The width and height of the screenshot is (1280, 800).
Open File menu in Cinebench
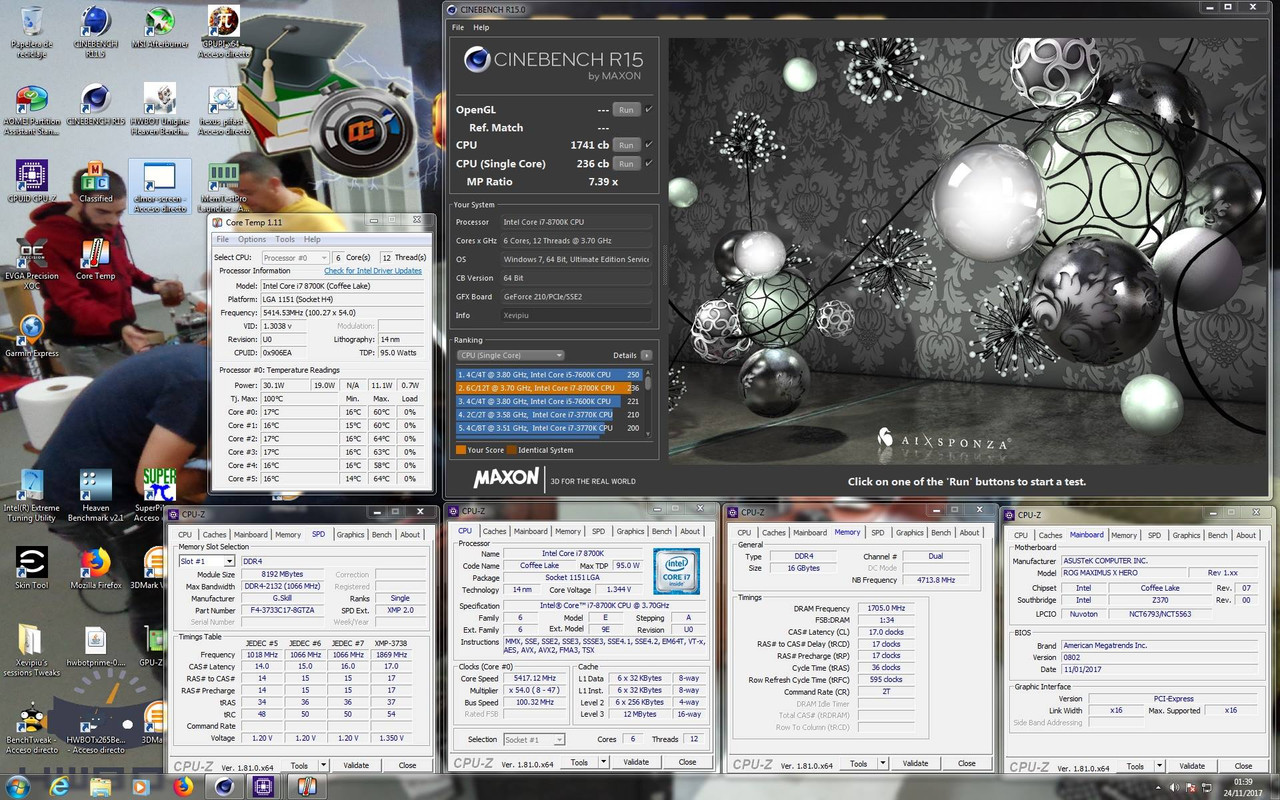(458, 27)
